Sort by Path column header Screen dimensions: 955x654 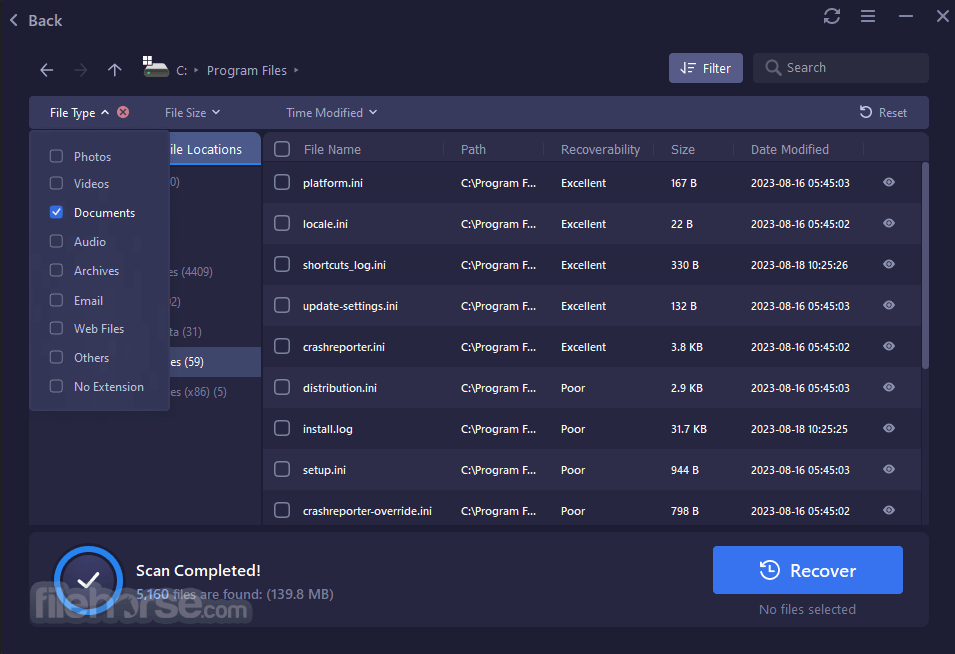(x=473, y=149)
